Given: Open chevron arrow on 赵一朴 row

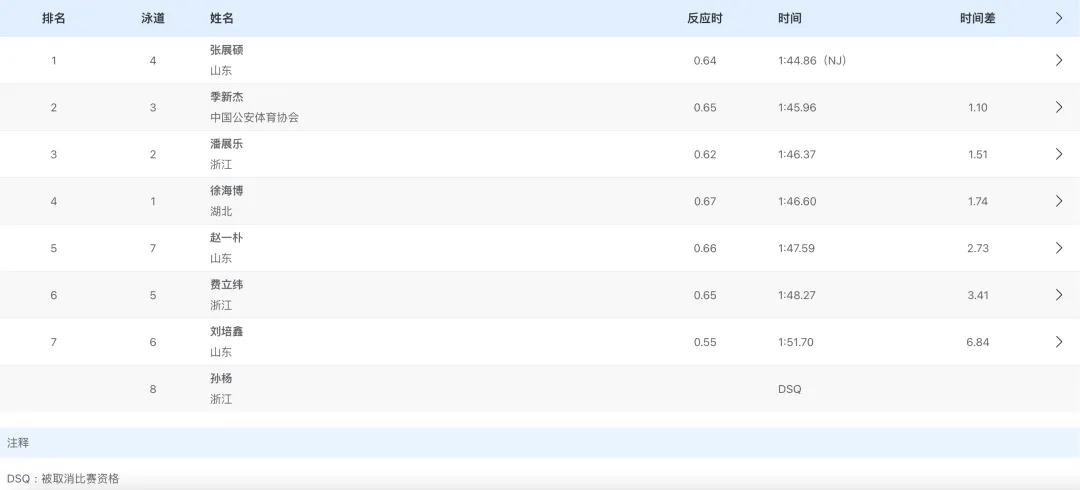Looking at the screenshot, I should 1059,248.
